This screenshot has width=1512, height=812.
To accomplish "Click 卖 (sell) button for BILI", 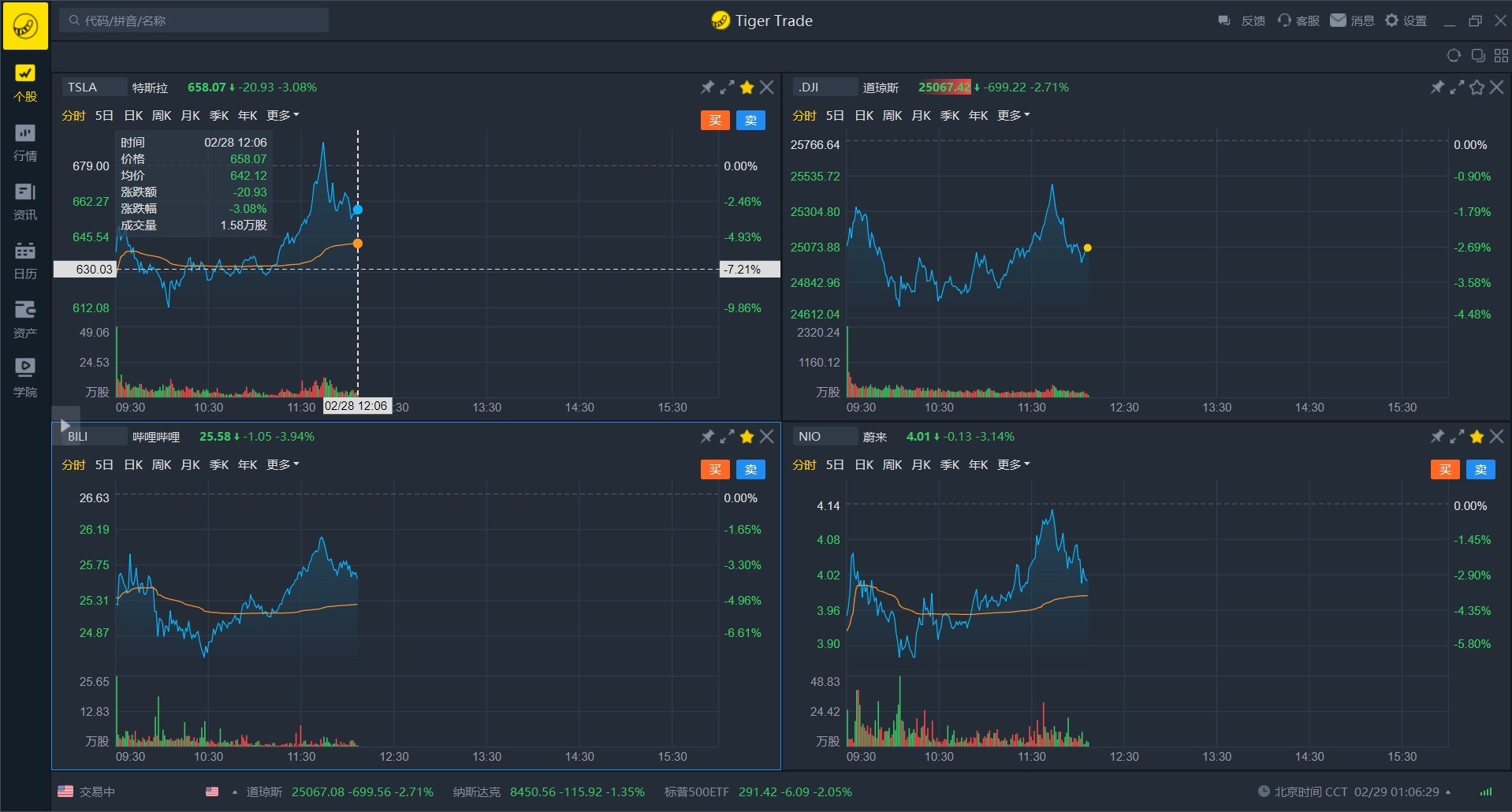I will pos(750,469).
